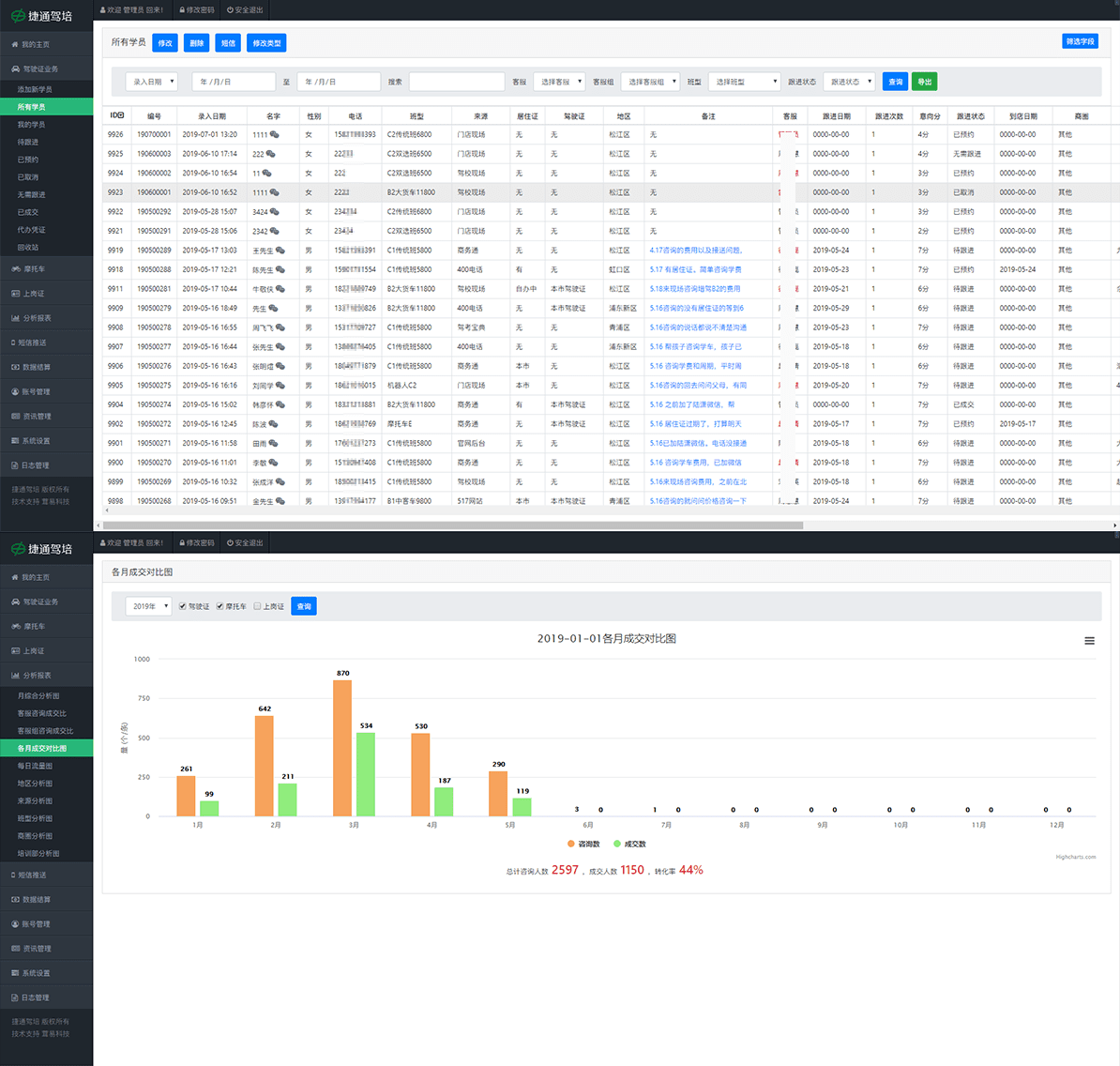Screen dimensions: 1120x1066
Task: Click the WeChat icon beside name 3424
Action: tap(275, 212)
